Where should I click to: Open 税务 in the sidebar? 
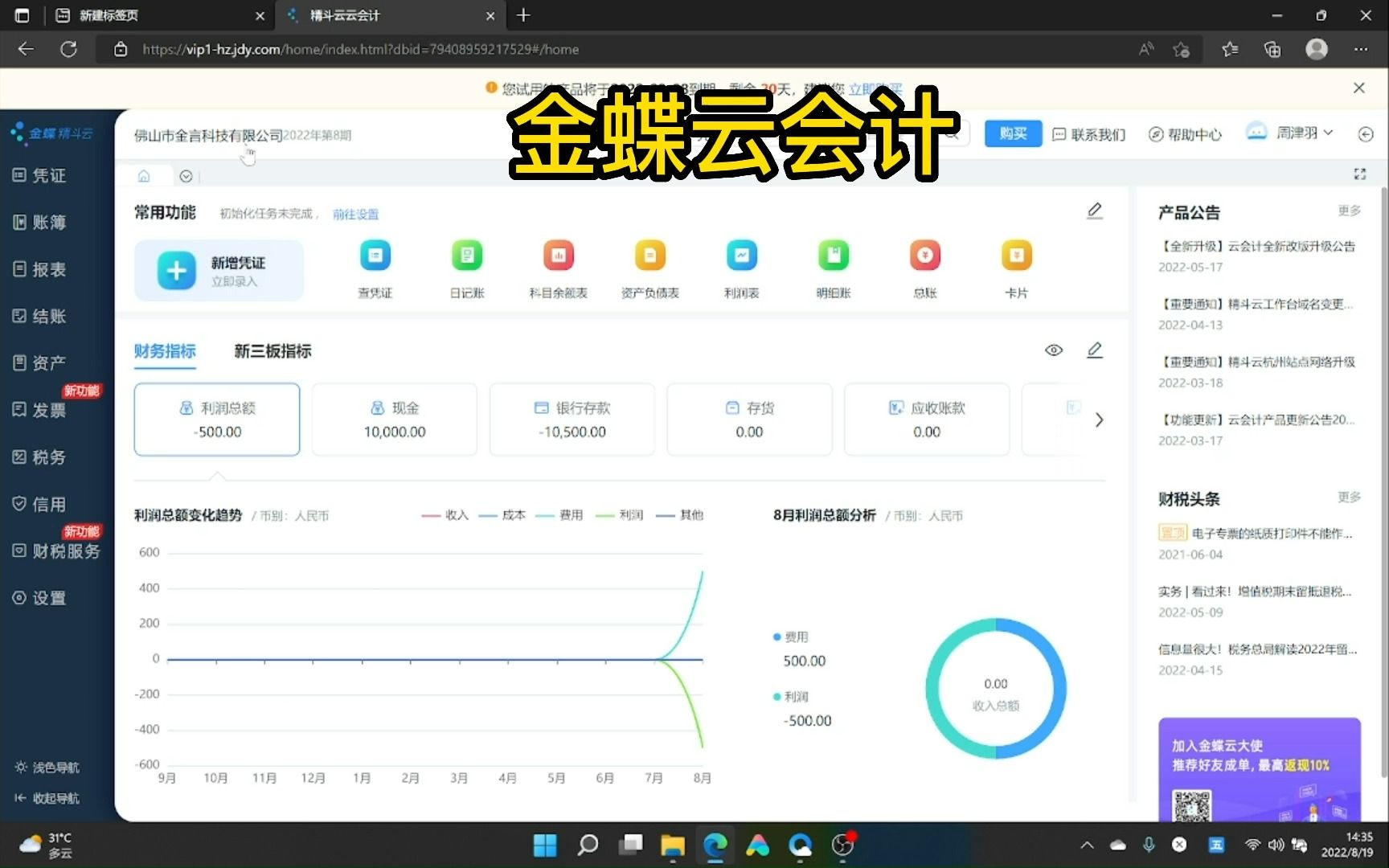40,457
